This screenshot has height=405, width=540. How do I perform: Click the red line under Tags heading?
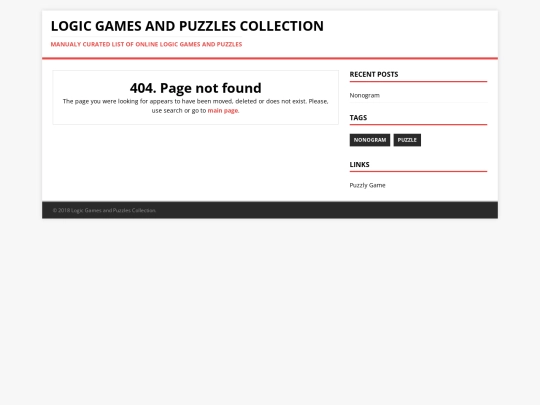click(418, 125)
